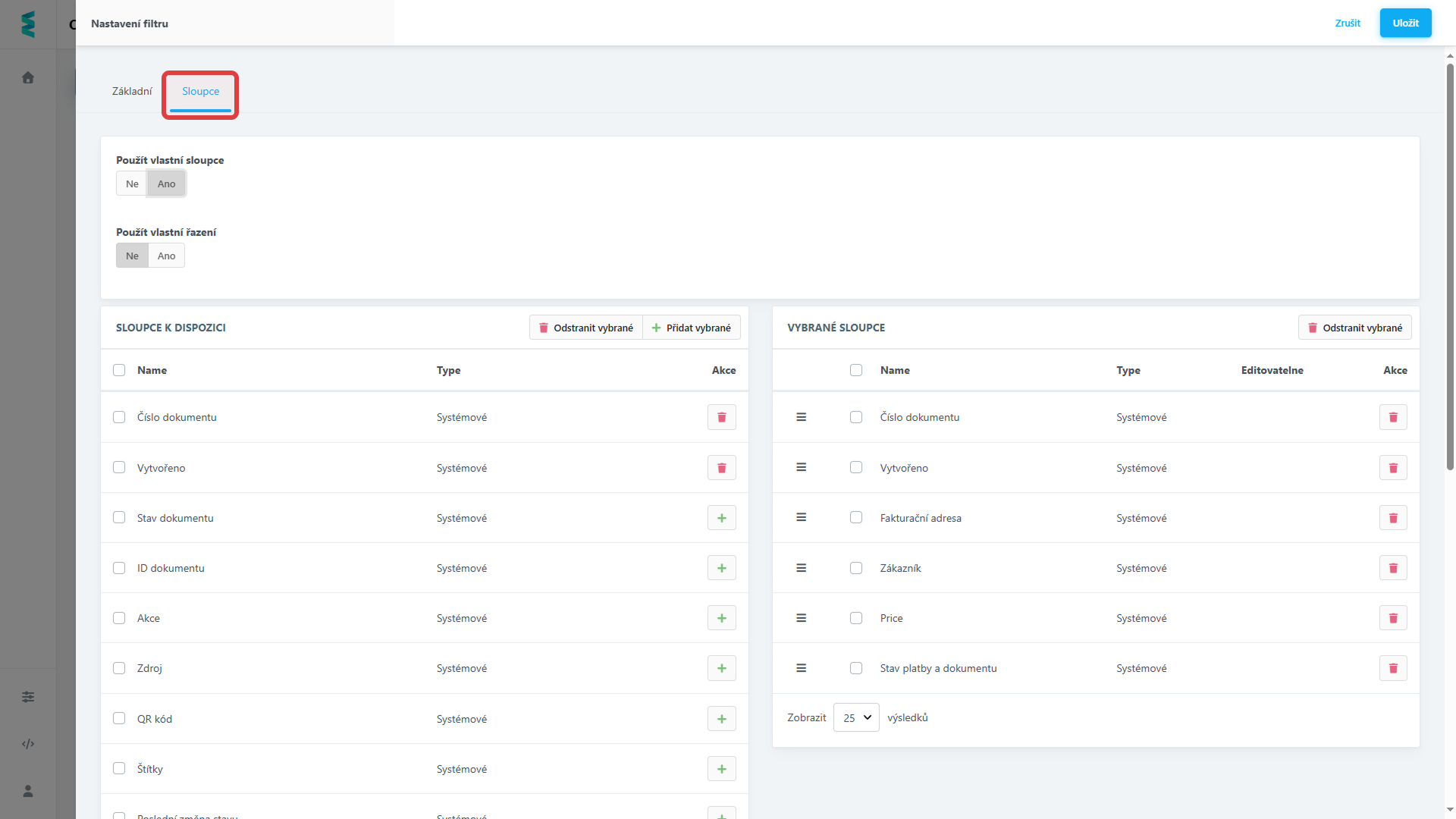Click the Přidat vybrané button
This screenshot has height=819, width=1456.
click(x=691, y=328)
